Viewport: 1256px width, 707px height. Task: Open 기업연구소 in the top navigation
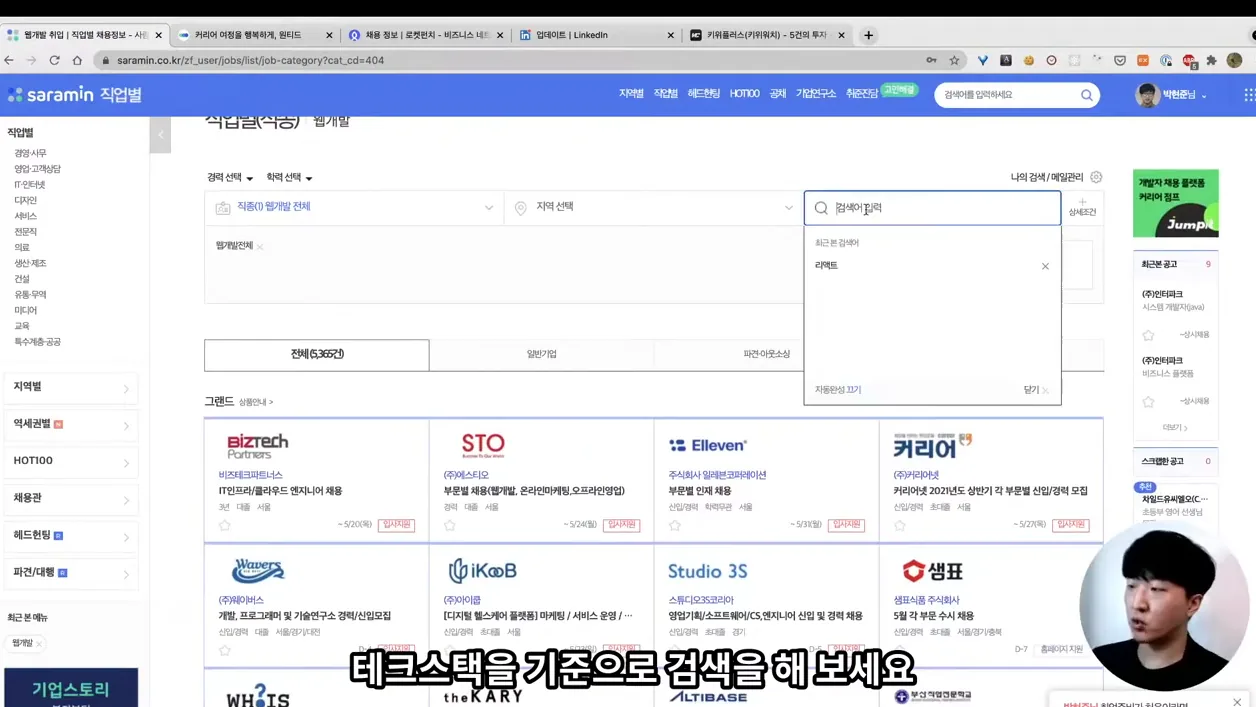pyautogui.click(x=815, y=94)
